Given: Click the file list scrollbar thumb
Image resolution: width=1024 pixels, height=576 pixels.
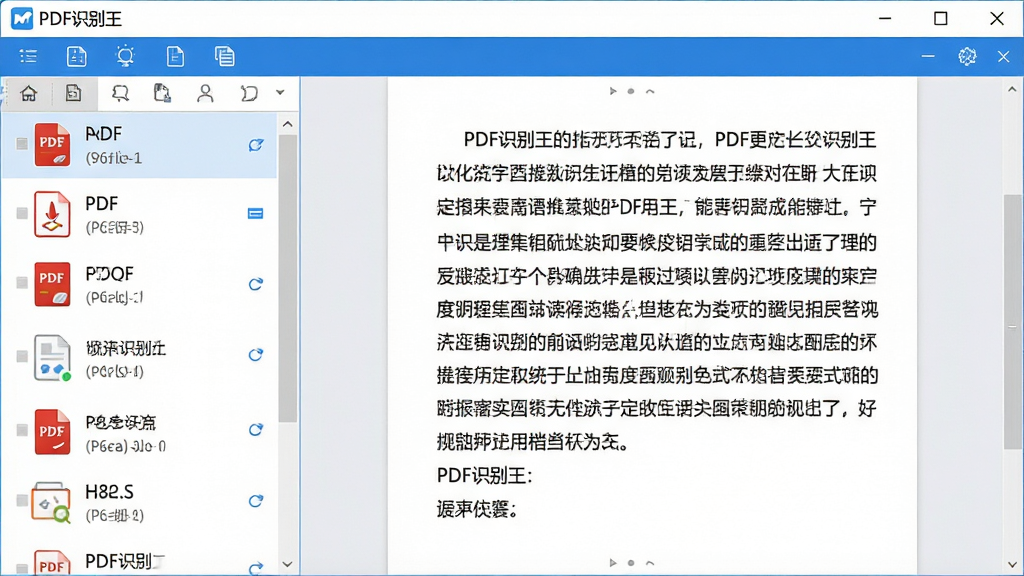Looking at the screenshot, I should (287, 279).
